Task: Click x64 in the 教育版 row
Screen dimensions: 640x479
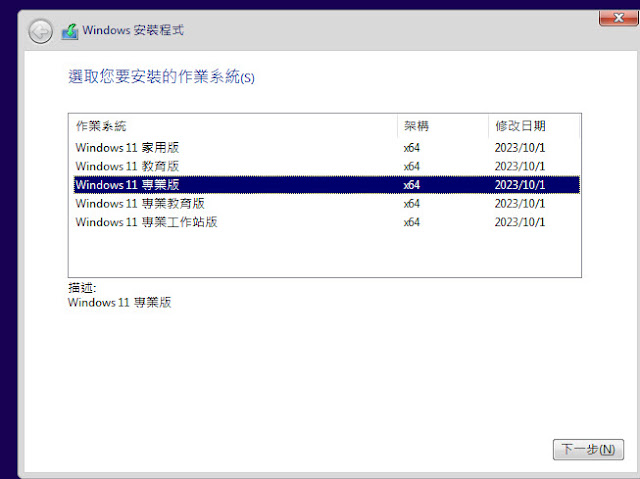Action: pyautogui.click(x=411, y=166)
